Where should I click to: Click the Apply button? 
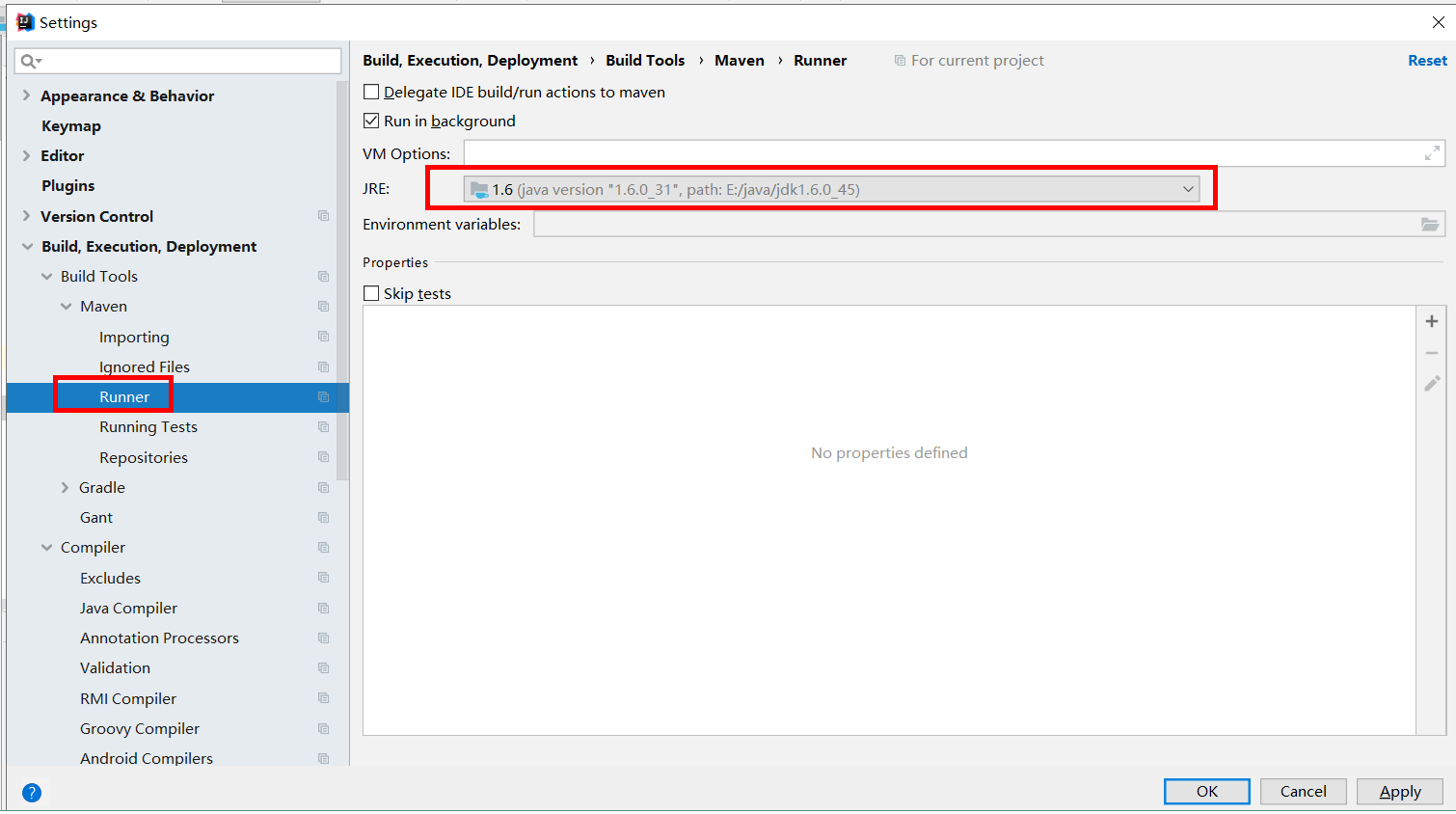click(1400, 792)
